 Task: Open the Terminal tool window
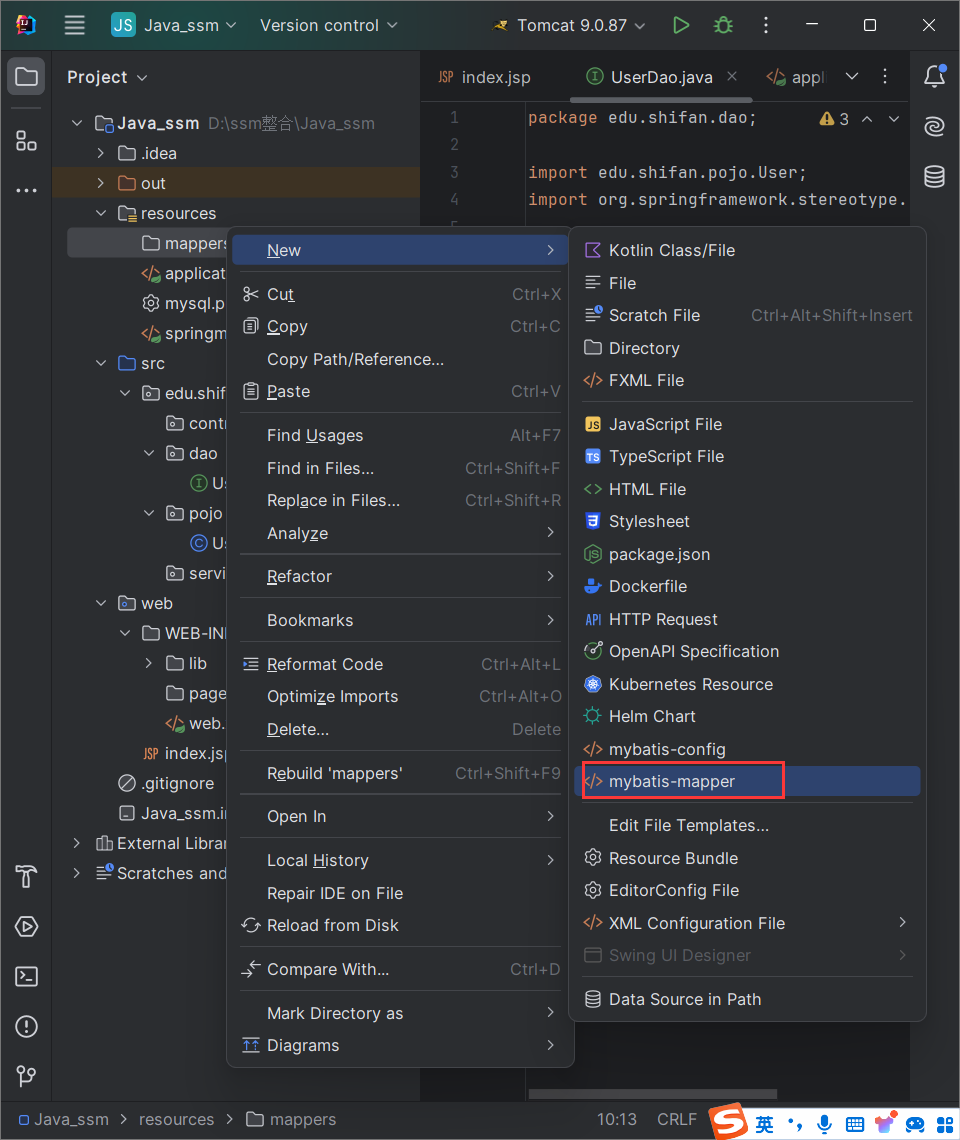tap(26, 977)
